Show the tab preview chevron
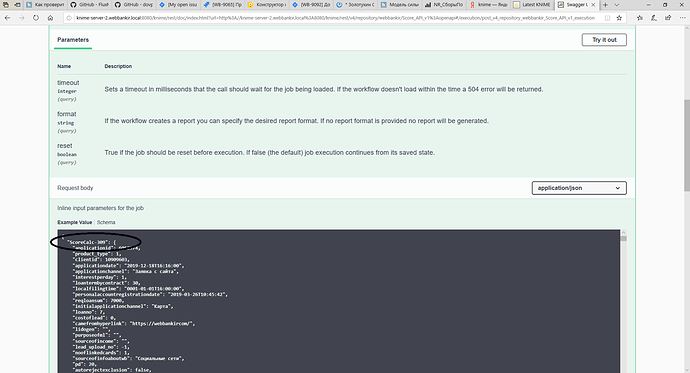The width and height of the screenshot is (690, 373). point(617,5)
